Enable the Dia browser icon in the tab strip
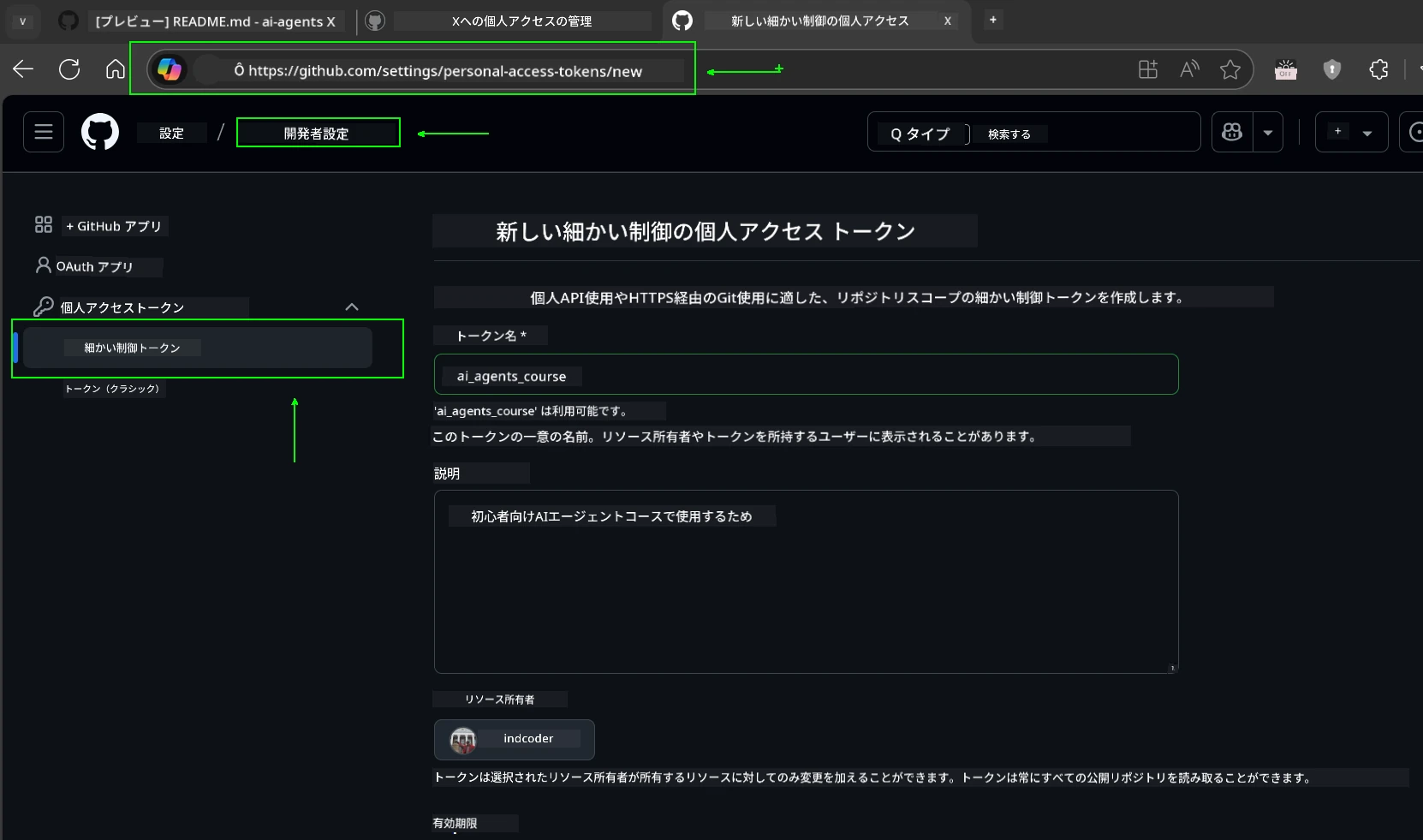Viewport: 1423px width, 840px height. (21, 21)
